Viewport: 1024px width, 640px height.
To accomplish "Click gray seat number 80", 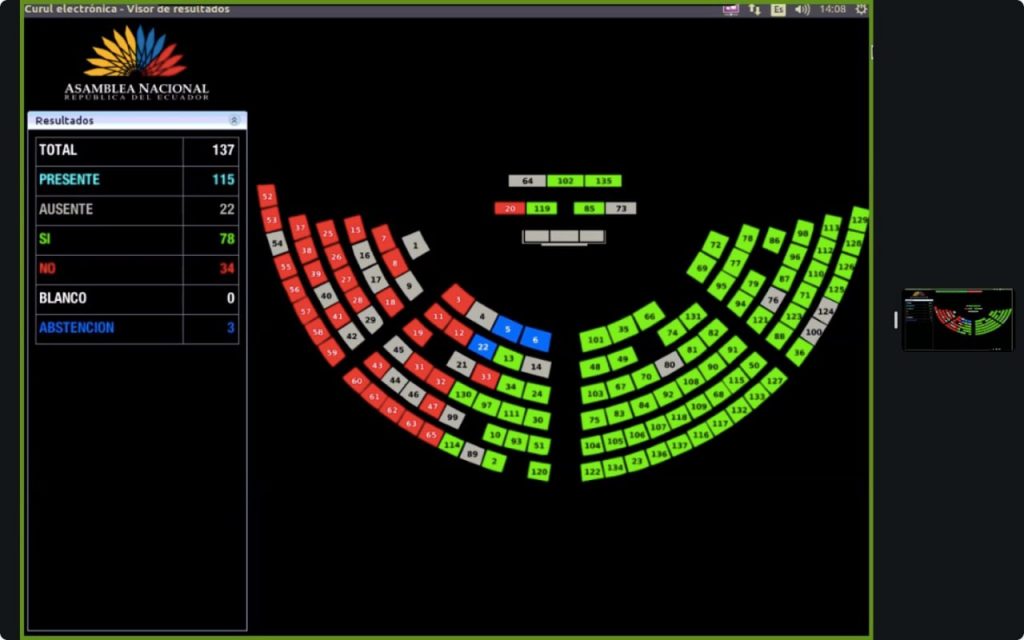I will click(669, 365).
